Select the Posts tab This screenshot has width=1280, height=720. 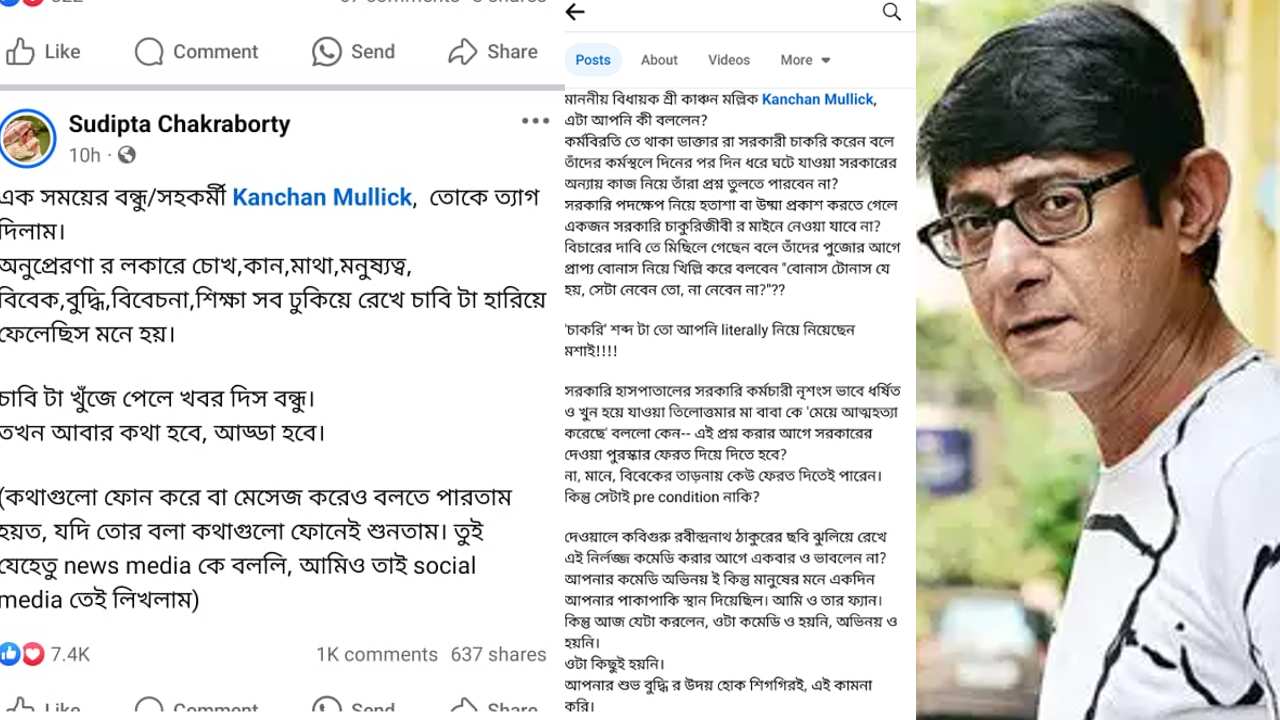click(x=593, y=60)
